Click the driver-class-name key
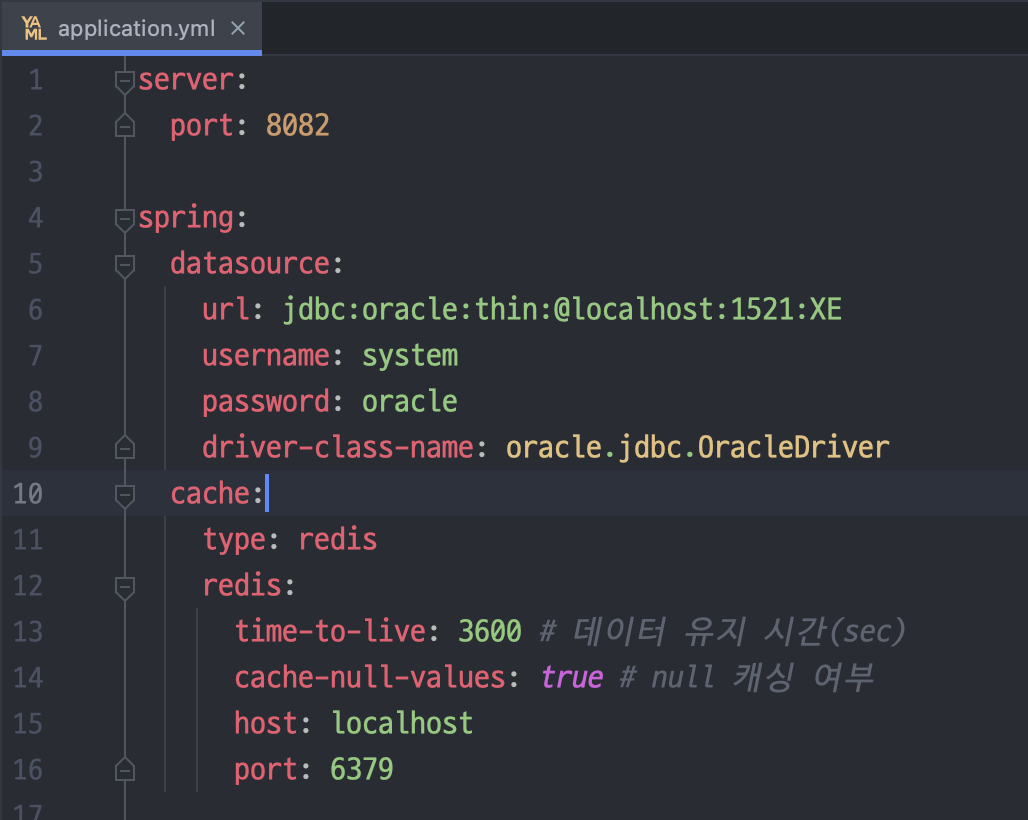 (x=338, y=448)
